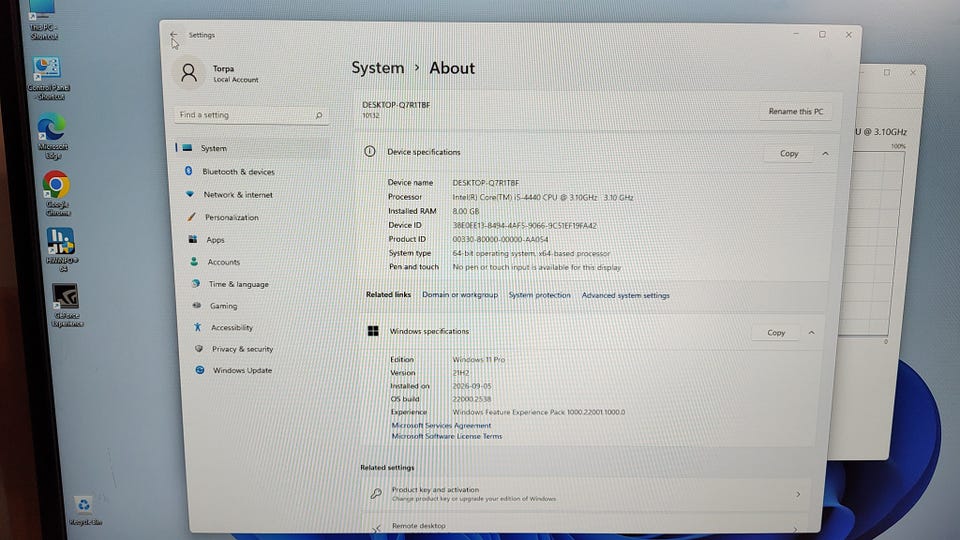960x540 pixels.
Task: Select the Processor value text
Action: click(x=542, y=197)
